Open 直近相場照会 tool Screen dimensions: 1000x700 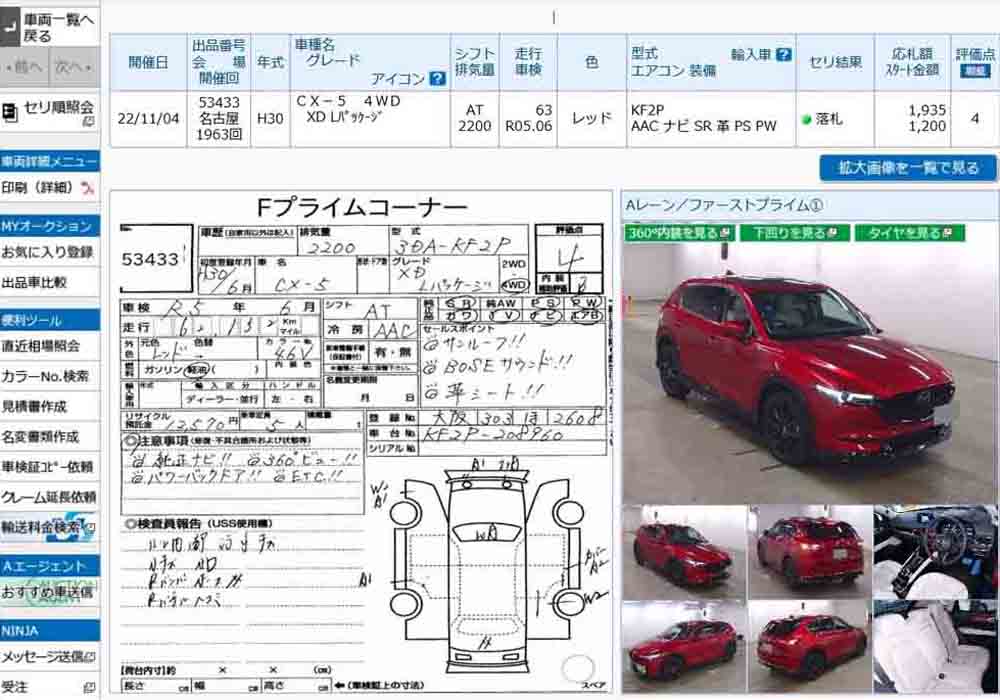(x=40, y=346)
